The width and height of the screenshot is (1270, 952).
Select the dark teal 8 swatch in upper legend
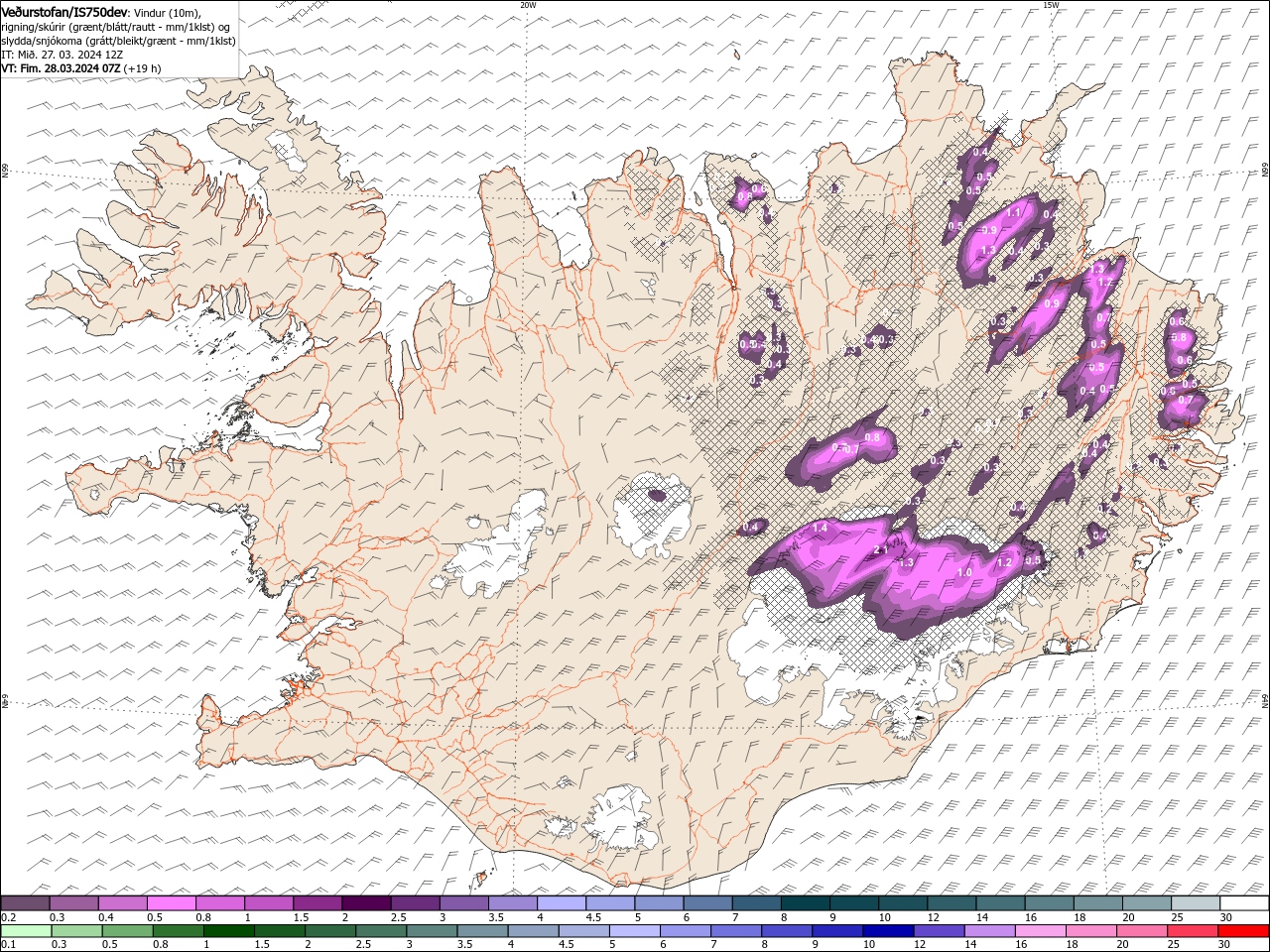pyautogui.click(x=806, y=903)
